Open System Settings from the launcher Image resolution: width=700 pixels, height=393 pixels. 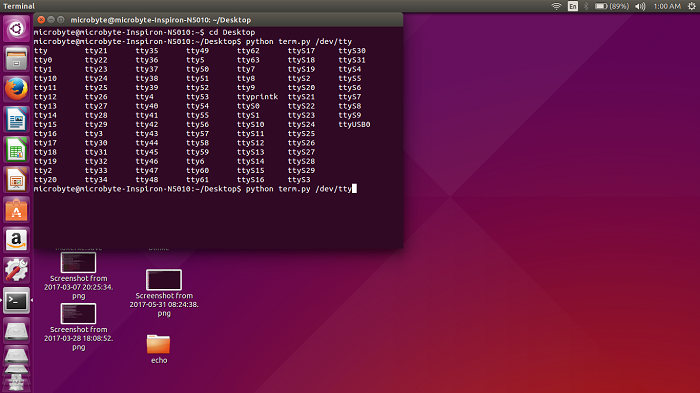17,271
